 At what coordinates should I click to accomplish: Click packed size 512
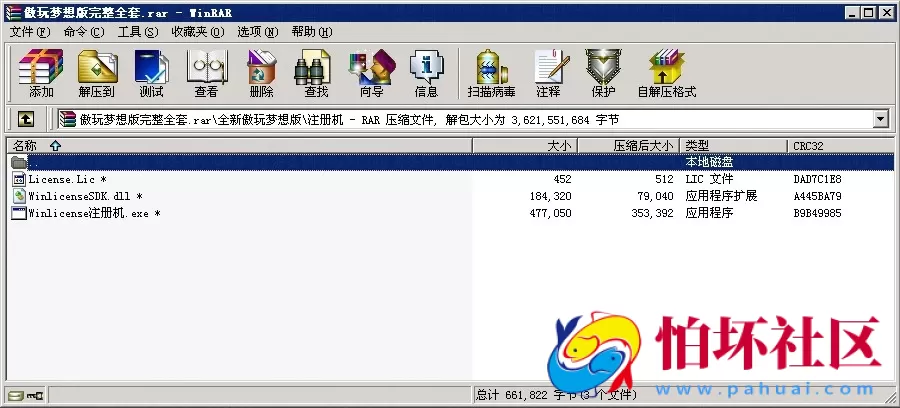[664, 179]
